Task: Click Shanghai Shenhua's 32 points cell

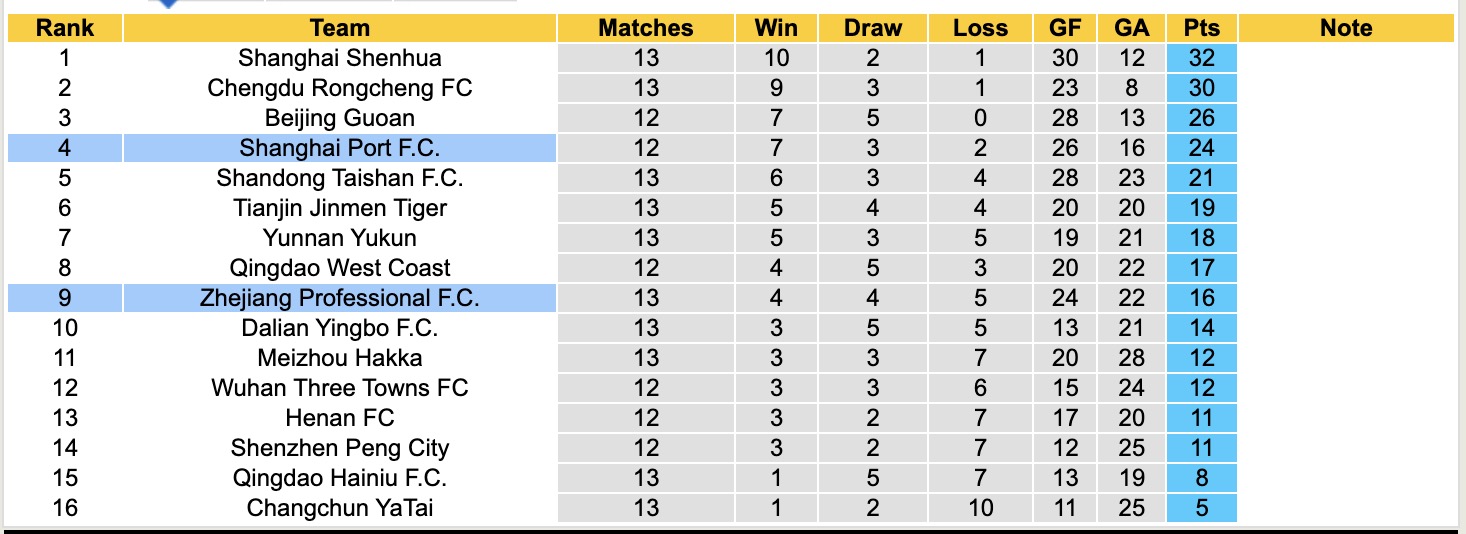Action: (x=1201, y=58)
